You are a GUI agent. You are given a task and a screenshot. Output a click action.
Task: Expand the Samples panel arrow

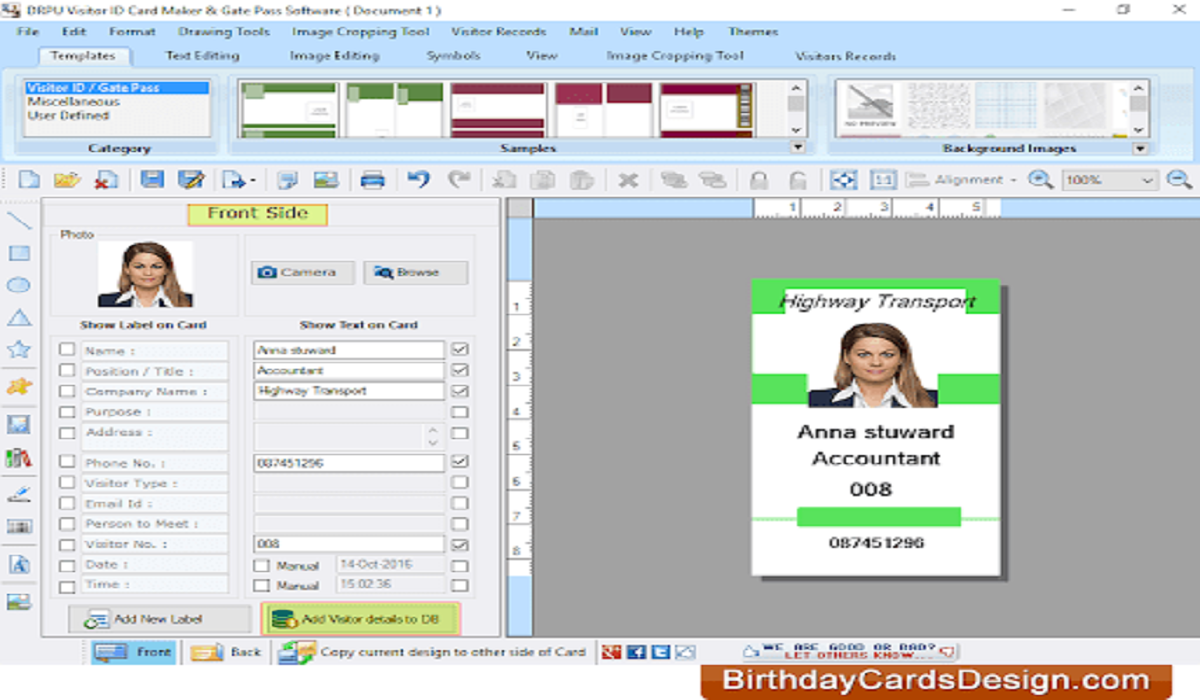pyautogui.click(x=797, y=148)
